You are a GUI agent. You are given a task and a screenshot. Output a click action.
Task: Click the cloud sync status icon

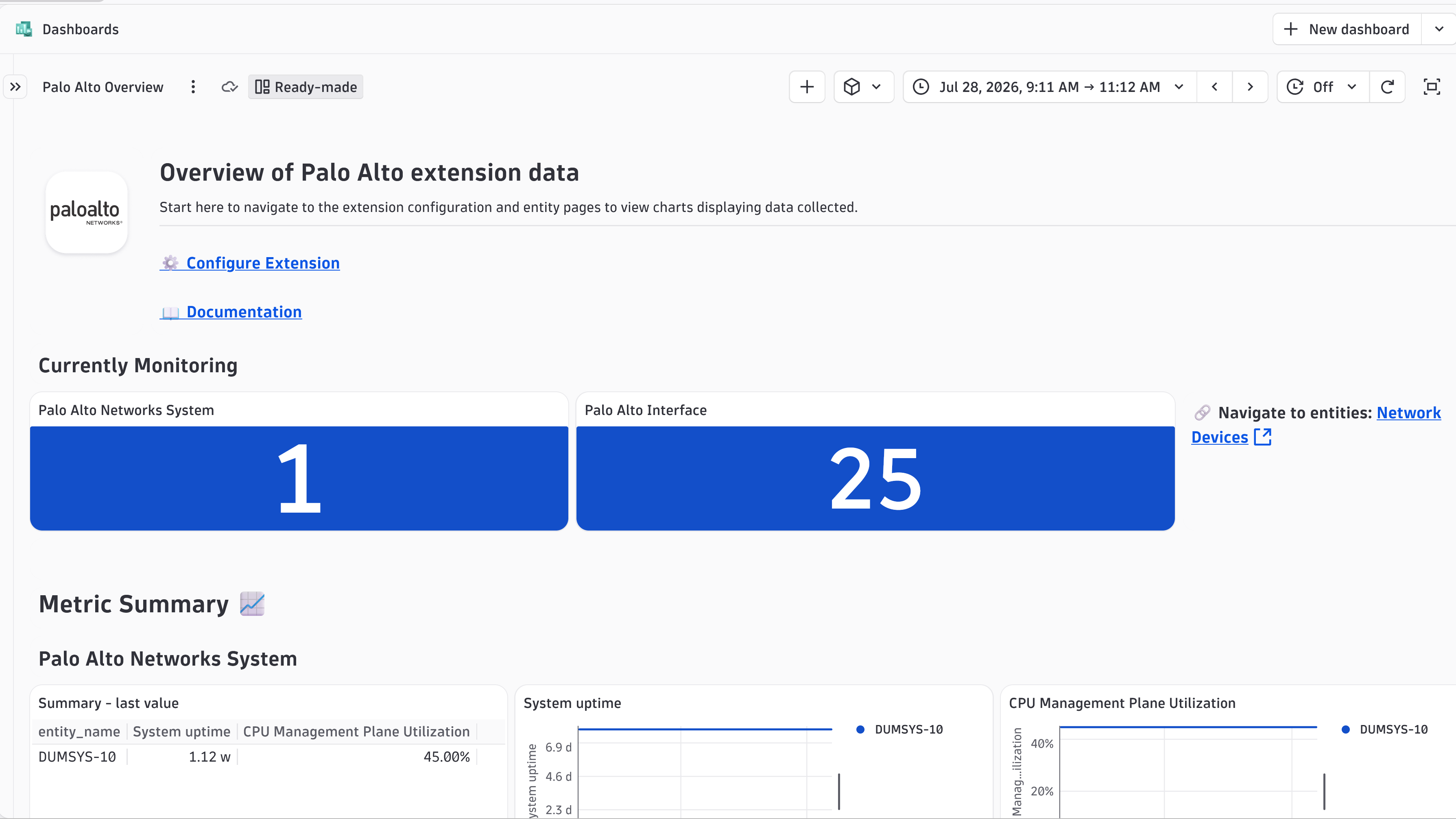tap(229, 87)
